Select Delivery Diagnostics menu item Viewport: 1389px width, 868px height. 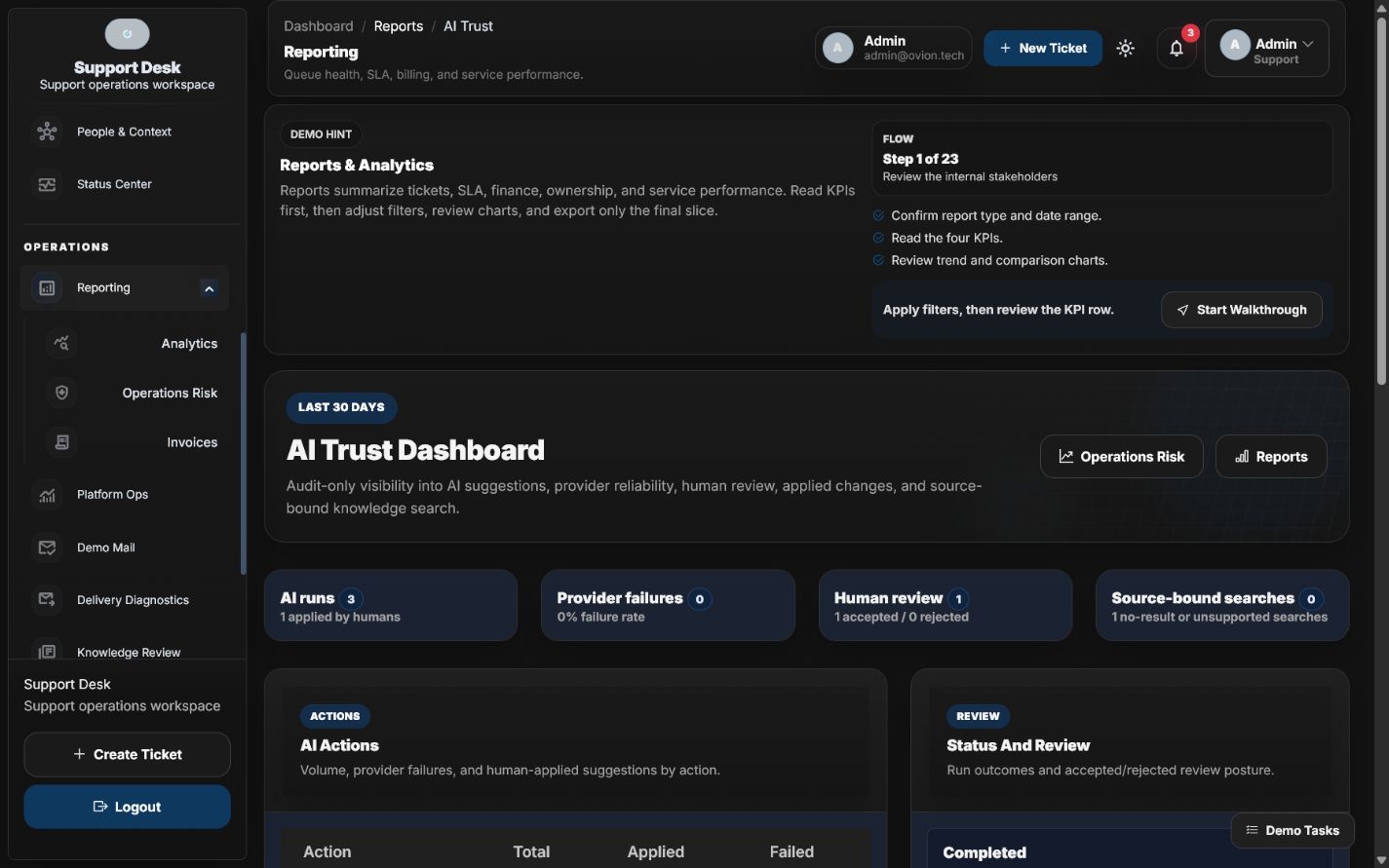pyautogui.click(x=125, y=600)
